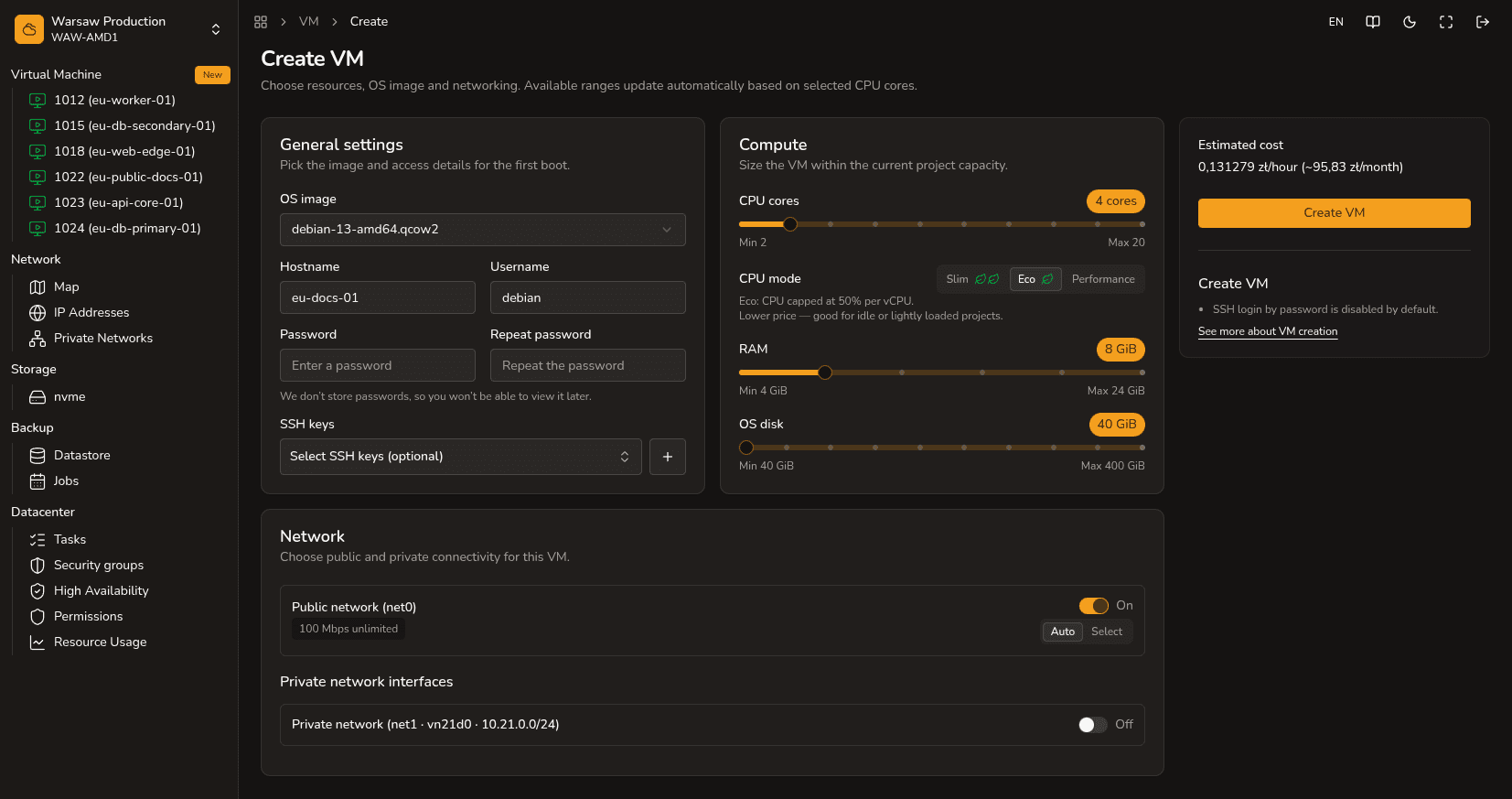Image resolution: width=1512 pixels, height=799 pixels.
Task: Open See more about VM creation link
Action: point(1268,331)
